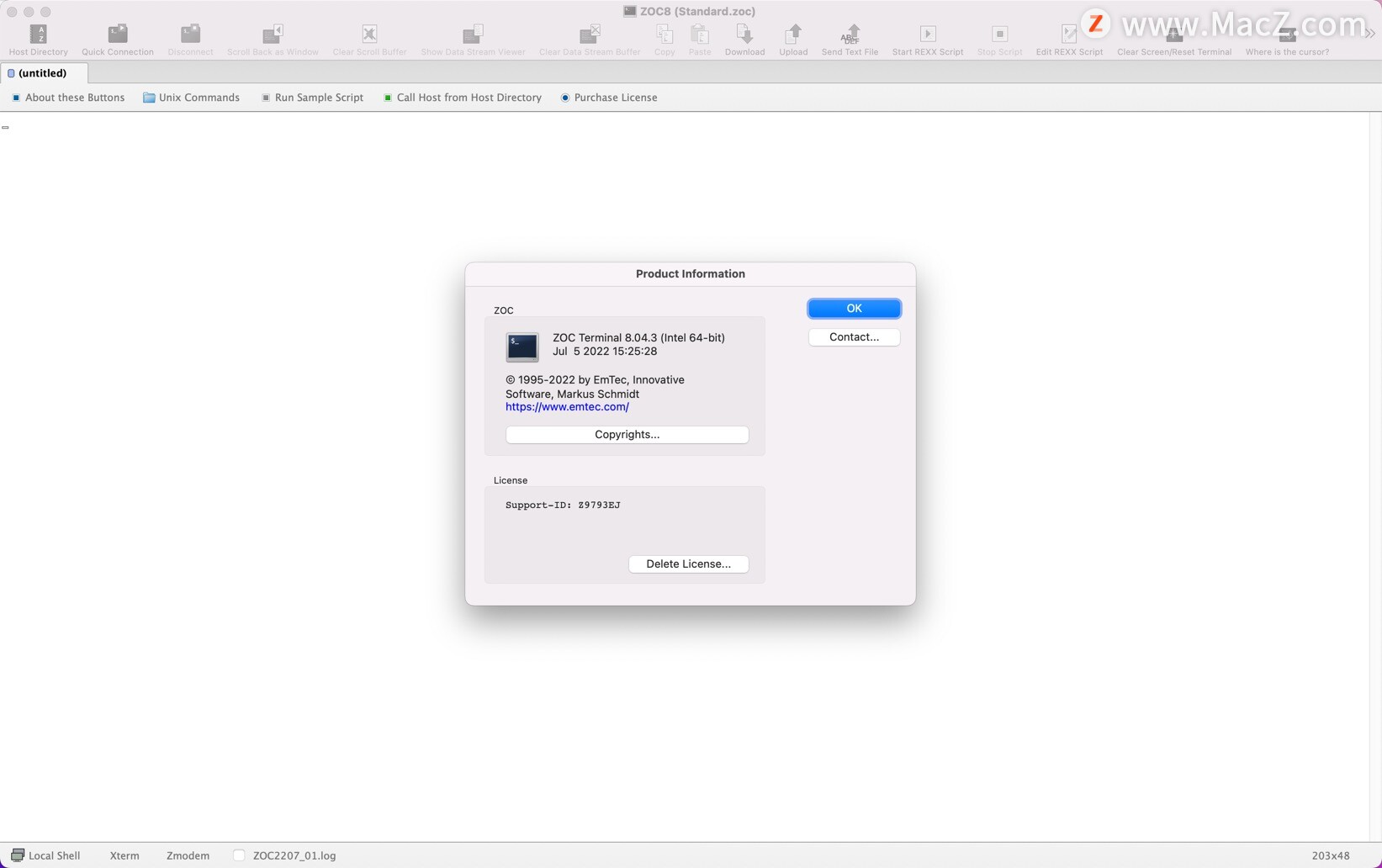
Task: Click the Copyrights... button
Action: pyautogui.click(x=627, y=435)
